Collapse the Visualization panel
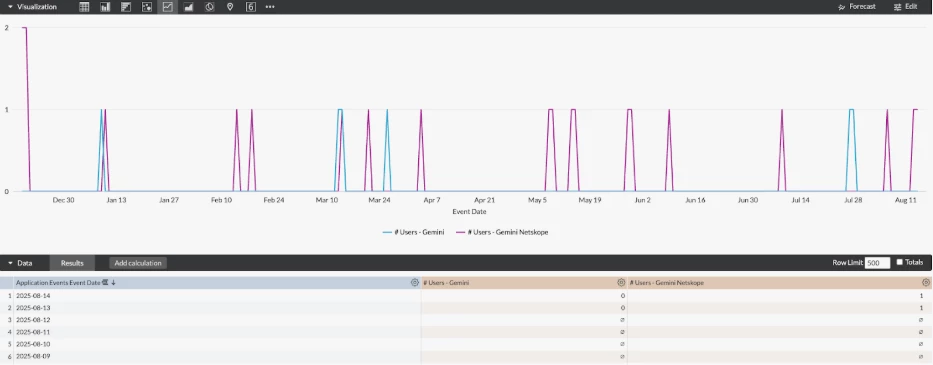This screenshot has width=933, height=365. tap(10, 7)
